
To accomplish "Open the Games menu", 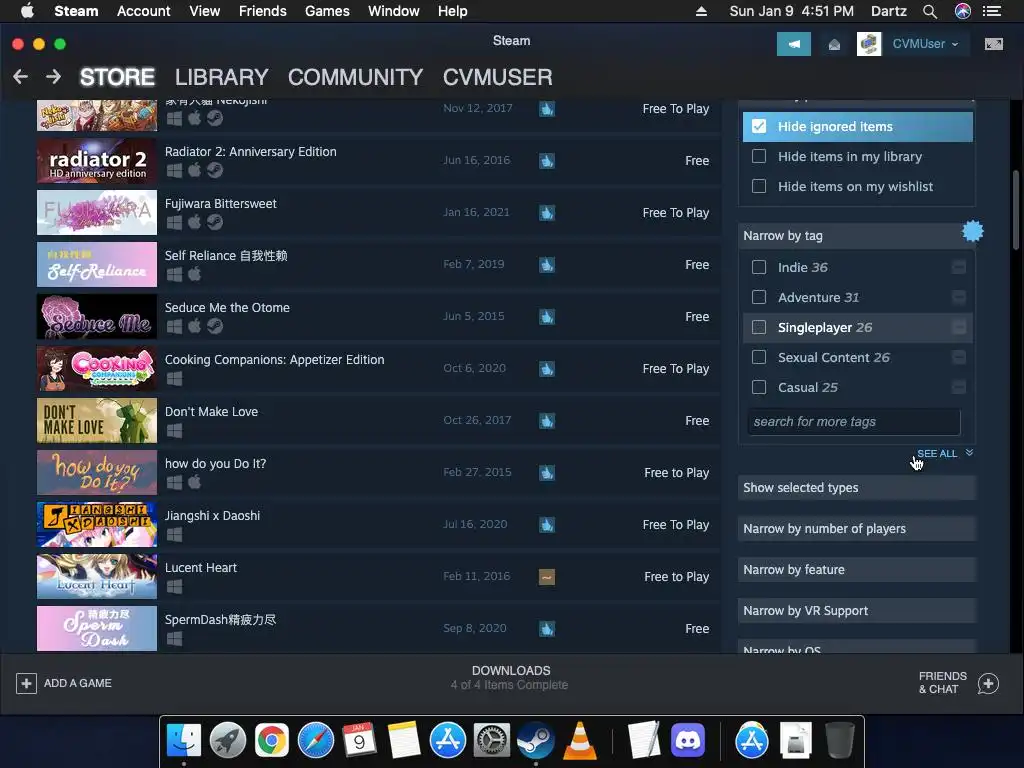I will tap(327, 11).
